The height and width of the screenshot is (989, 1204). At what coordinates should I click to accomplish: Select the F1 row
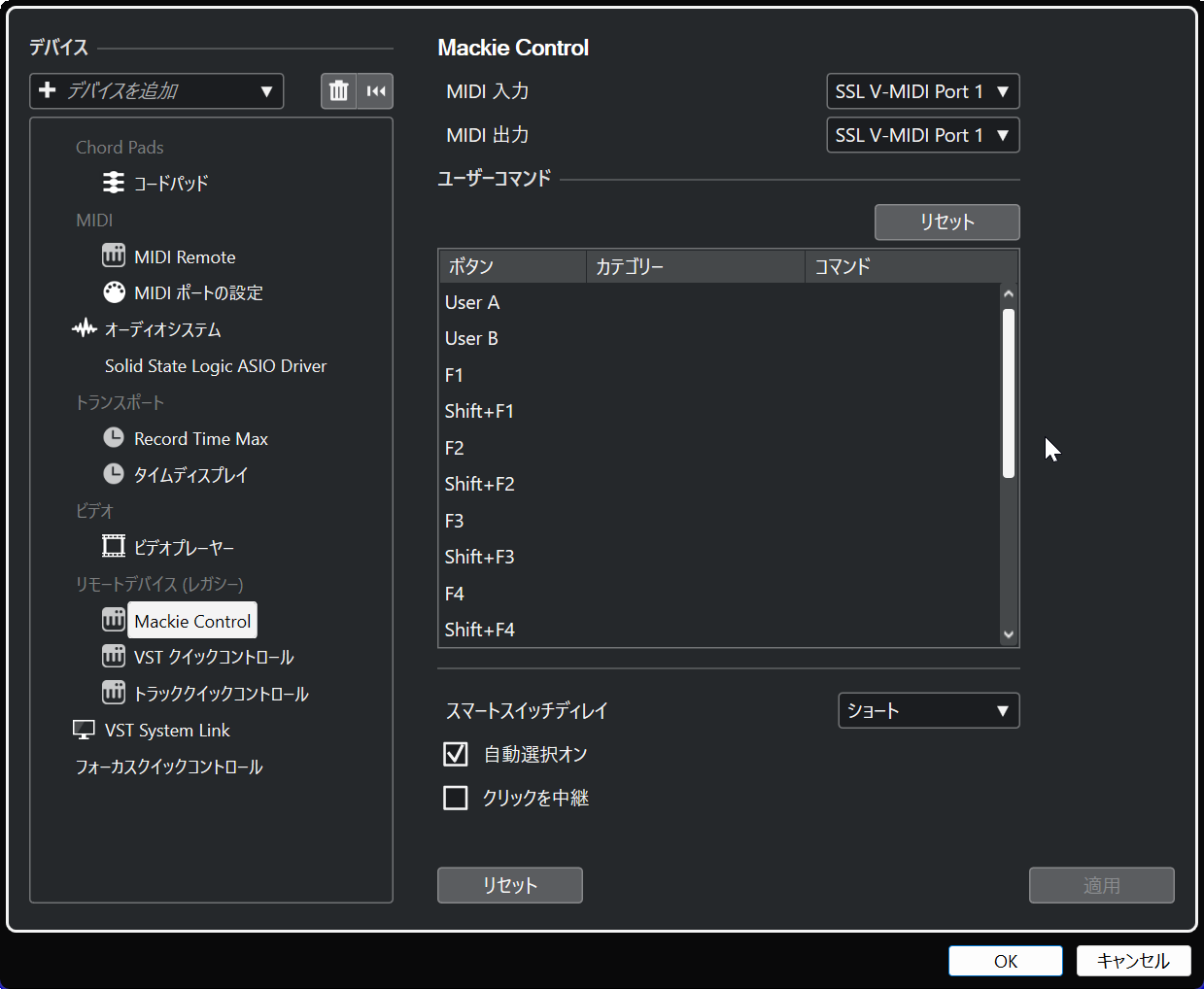(719, 375)
